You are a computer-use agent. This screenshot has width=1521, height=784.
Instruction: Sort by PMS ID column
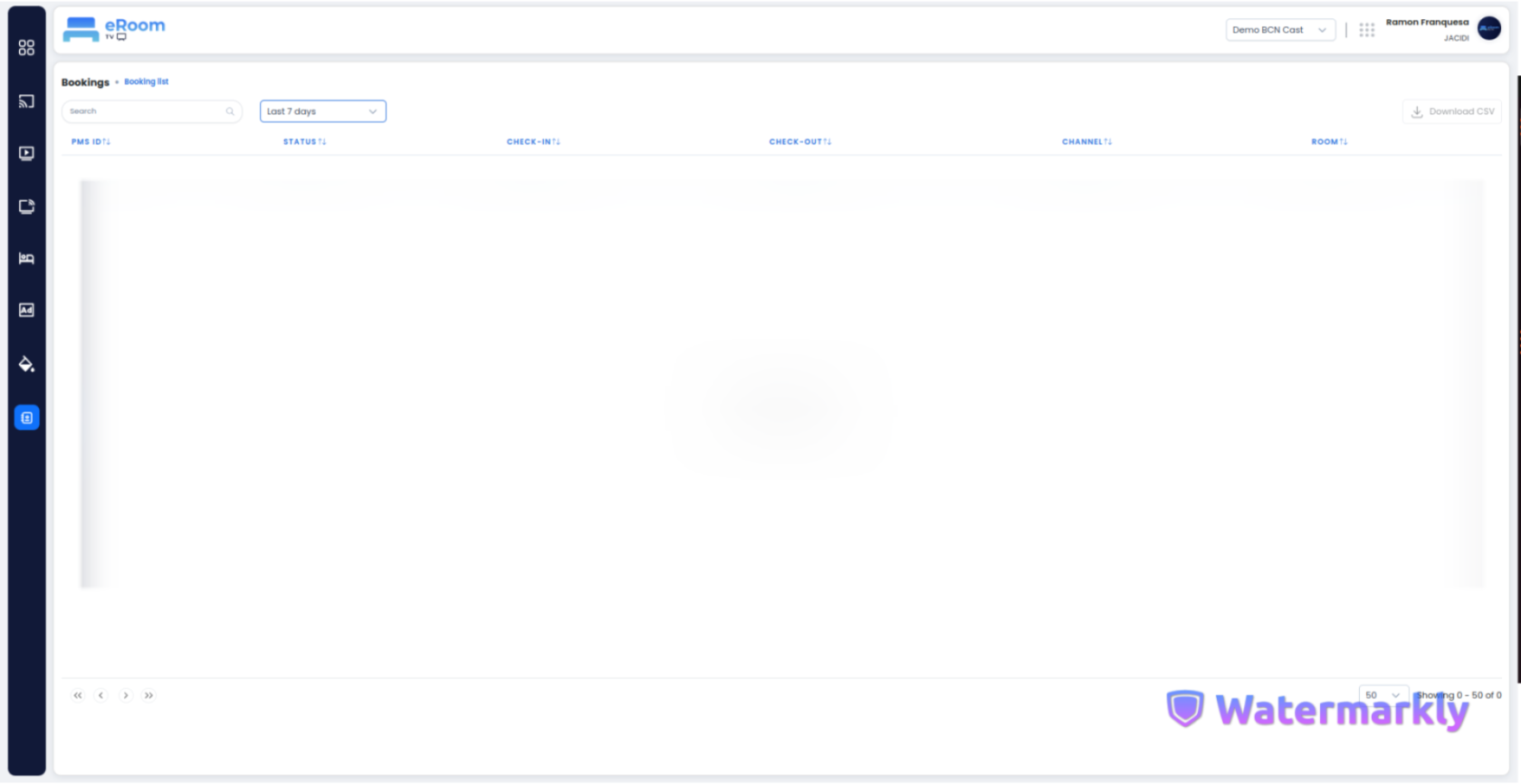point(91,142)
